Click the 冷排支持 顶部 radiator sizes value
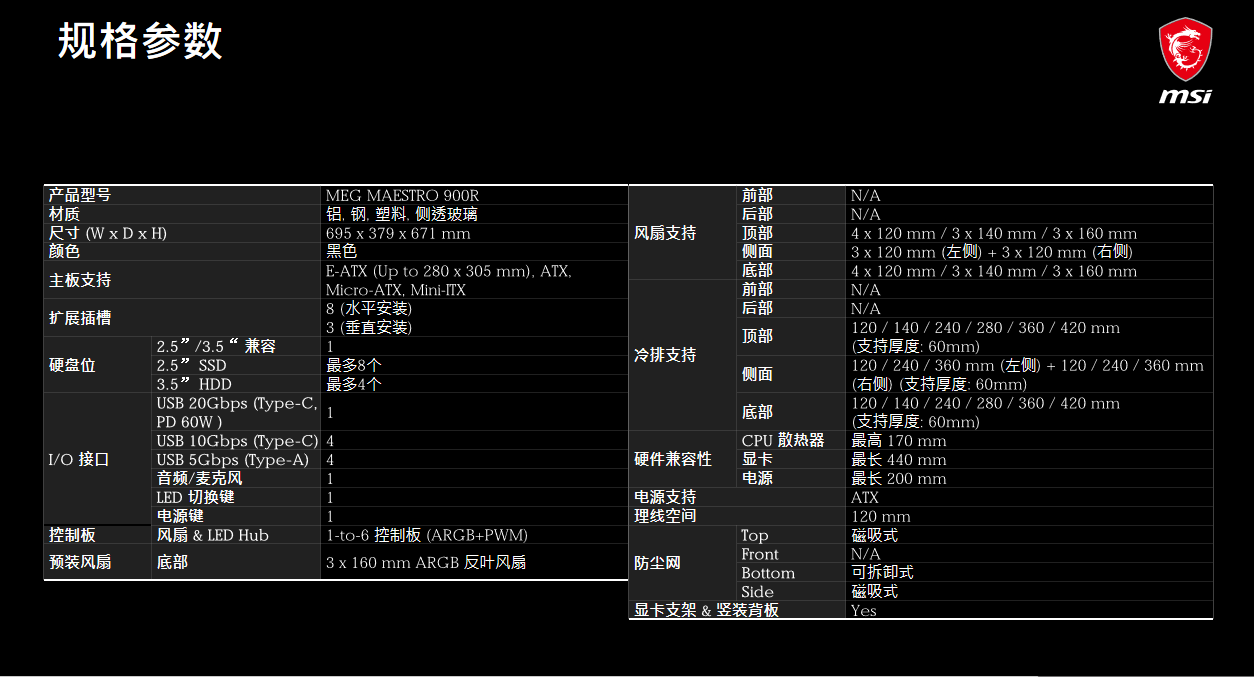Viewport: 1254px width, 677px height. coord(986,337)
